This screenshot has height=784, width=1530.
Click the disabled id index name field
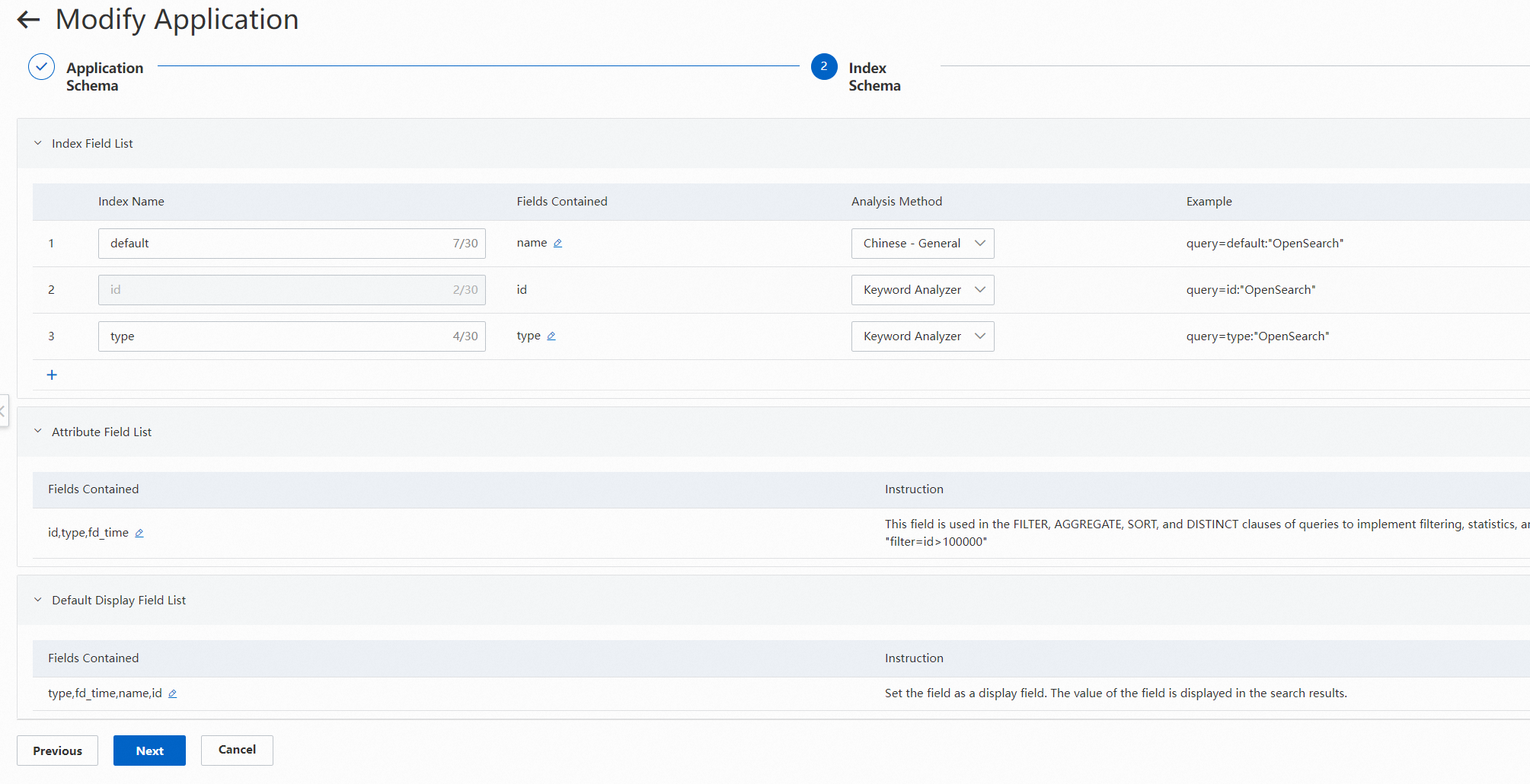tap(292, 290)
